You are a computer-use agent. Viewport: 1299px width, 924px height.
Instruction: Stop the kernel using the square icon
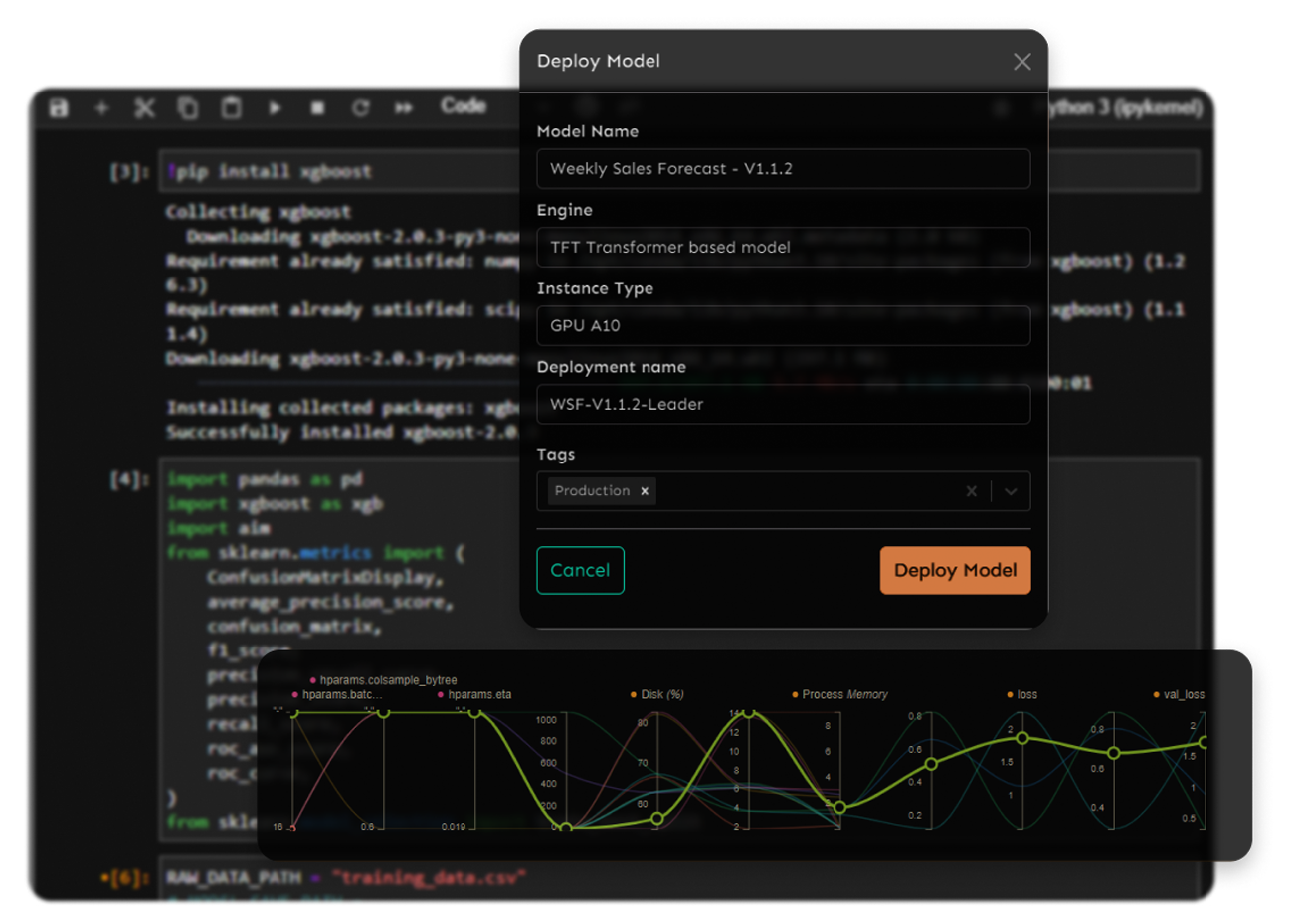tap(317, 107)
